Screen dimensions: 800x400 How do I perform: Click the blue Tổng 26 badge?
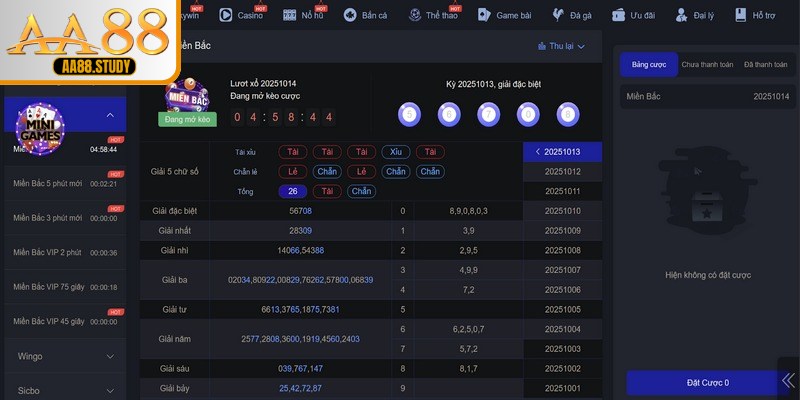[292, 191]
